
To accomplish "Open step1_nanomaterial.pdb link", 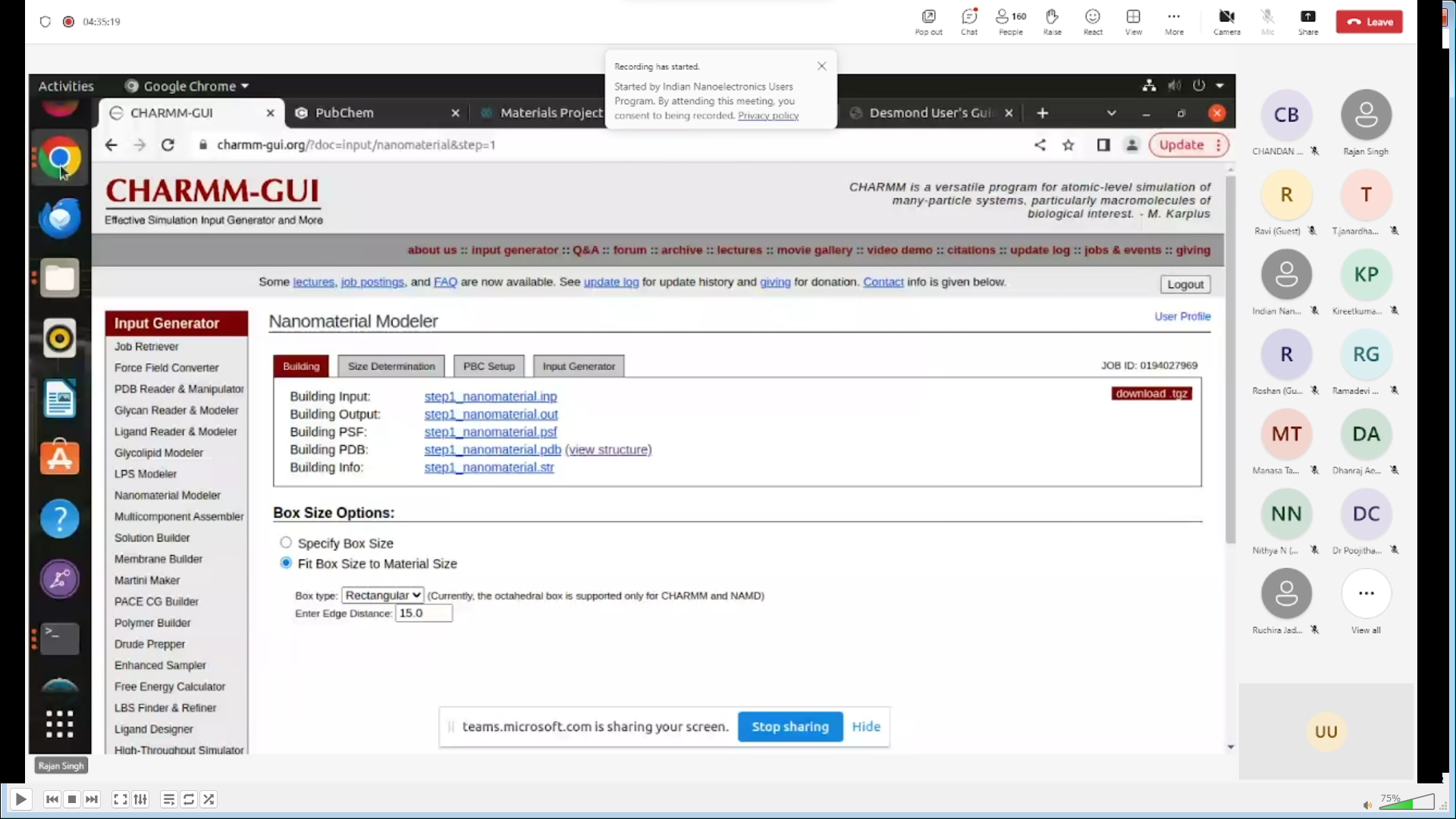I will point(492,450).
